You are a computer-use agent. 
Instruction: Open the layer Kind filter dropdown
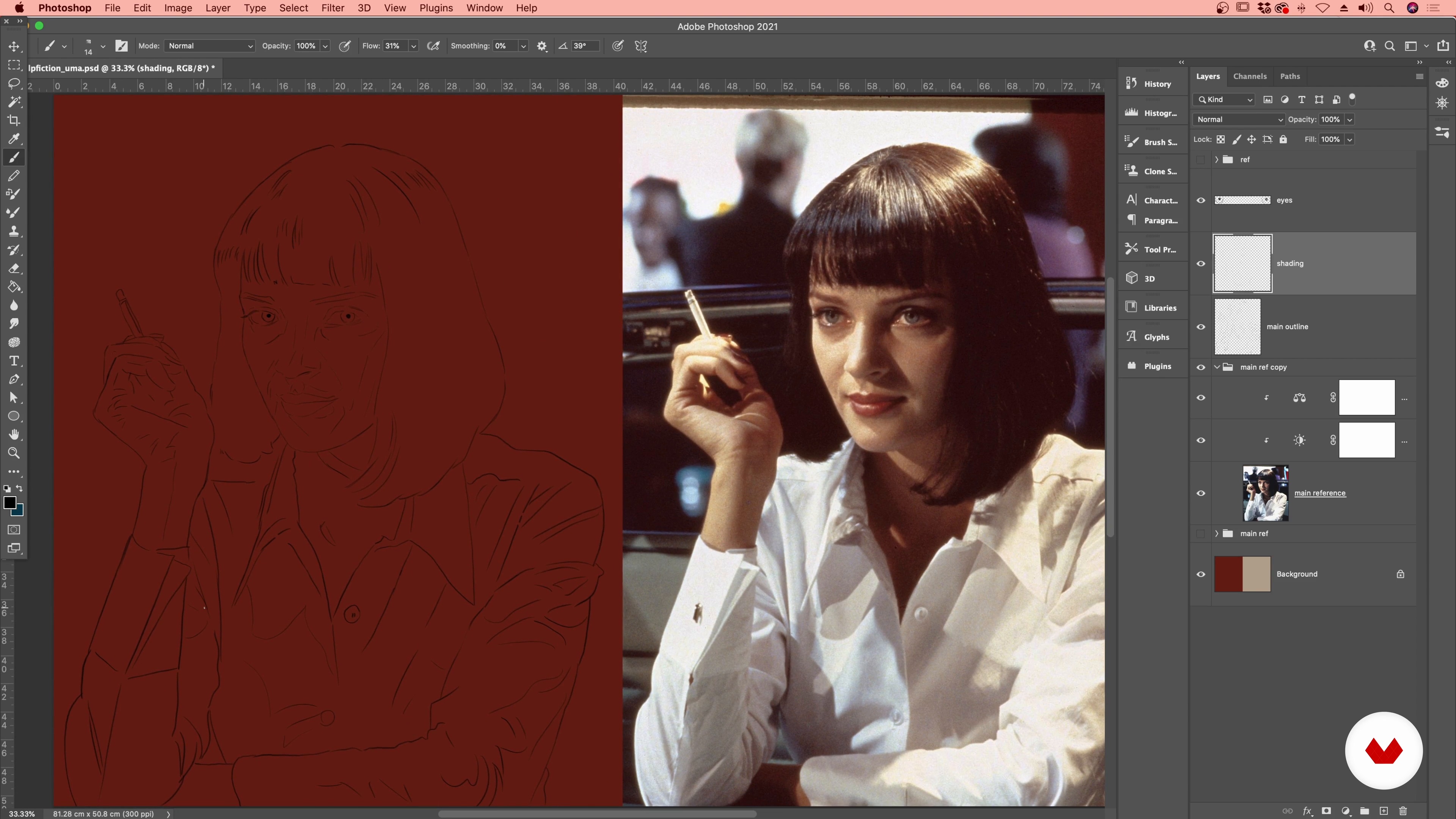[1224, 99]
